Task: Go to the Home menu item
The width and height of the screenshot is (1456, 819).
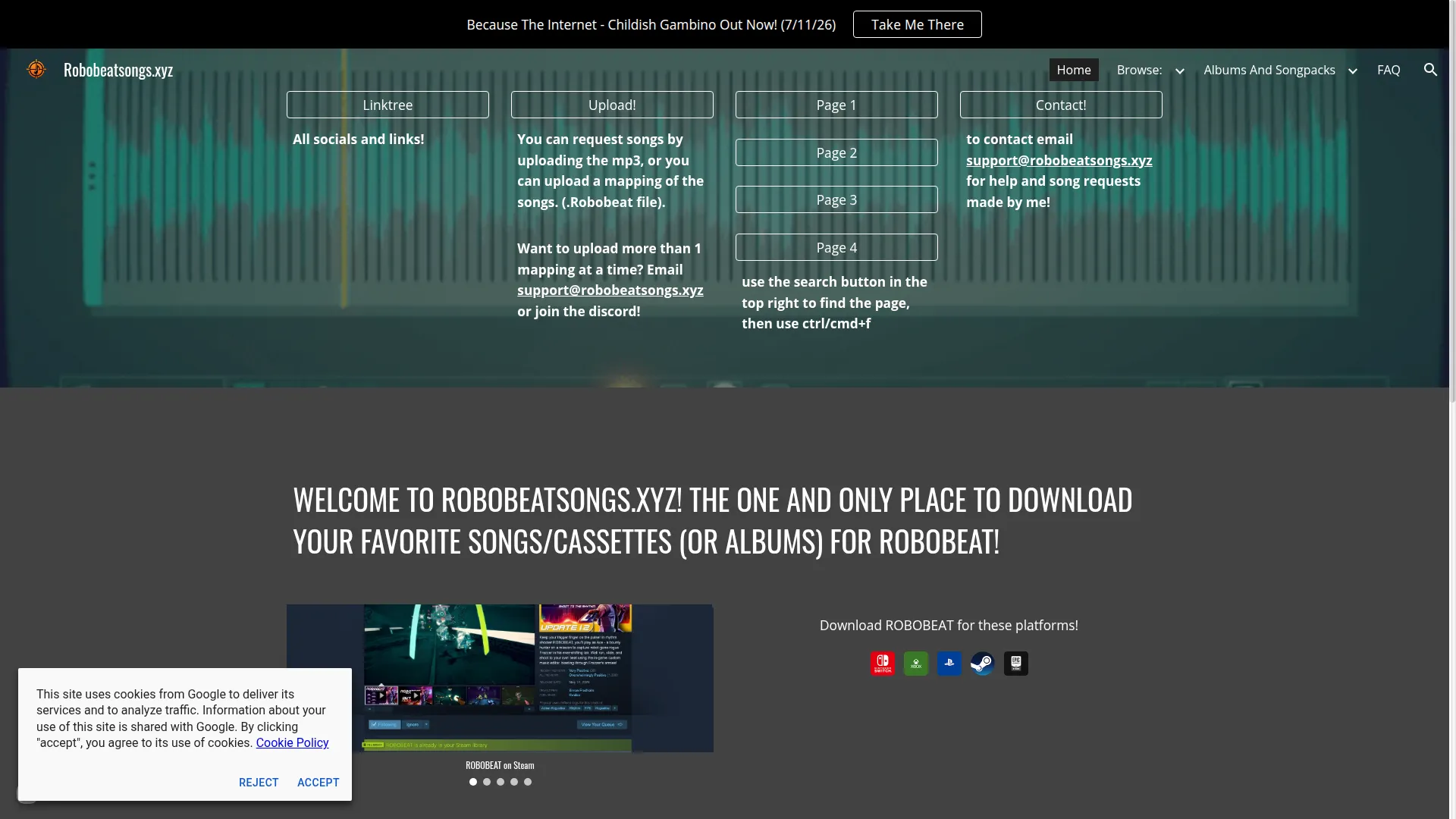Action: point(1074,70)
